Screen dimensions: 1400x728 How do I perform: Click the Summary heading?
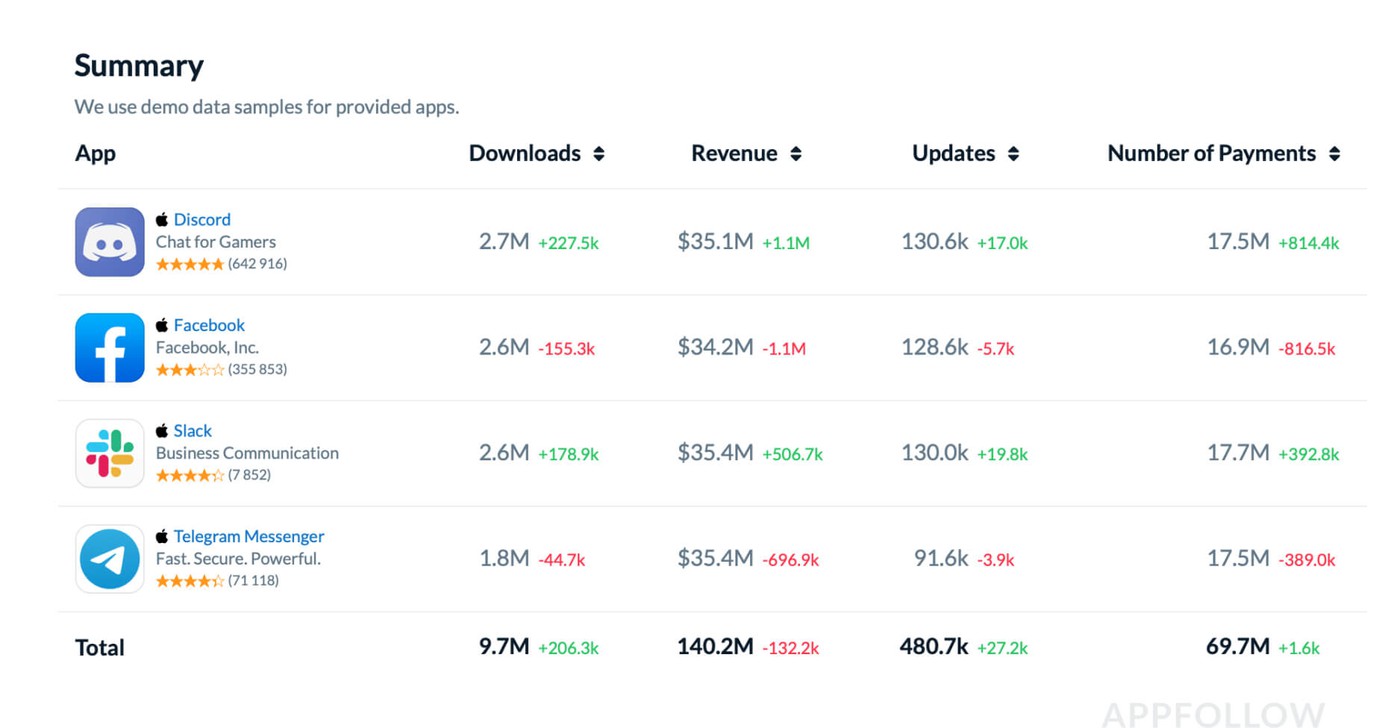click(139, 66)
